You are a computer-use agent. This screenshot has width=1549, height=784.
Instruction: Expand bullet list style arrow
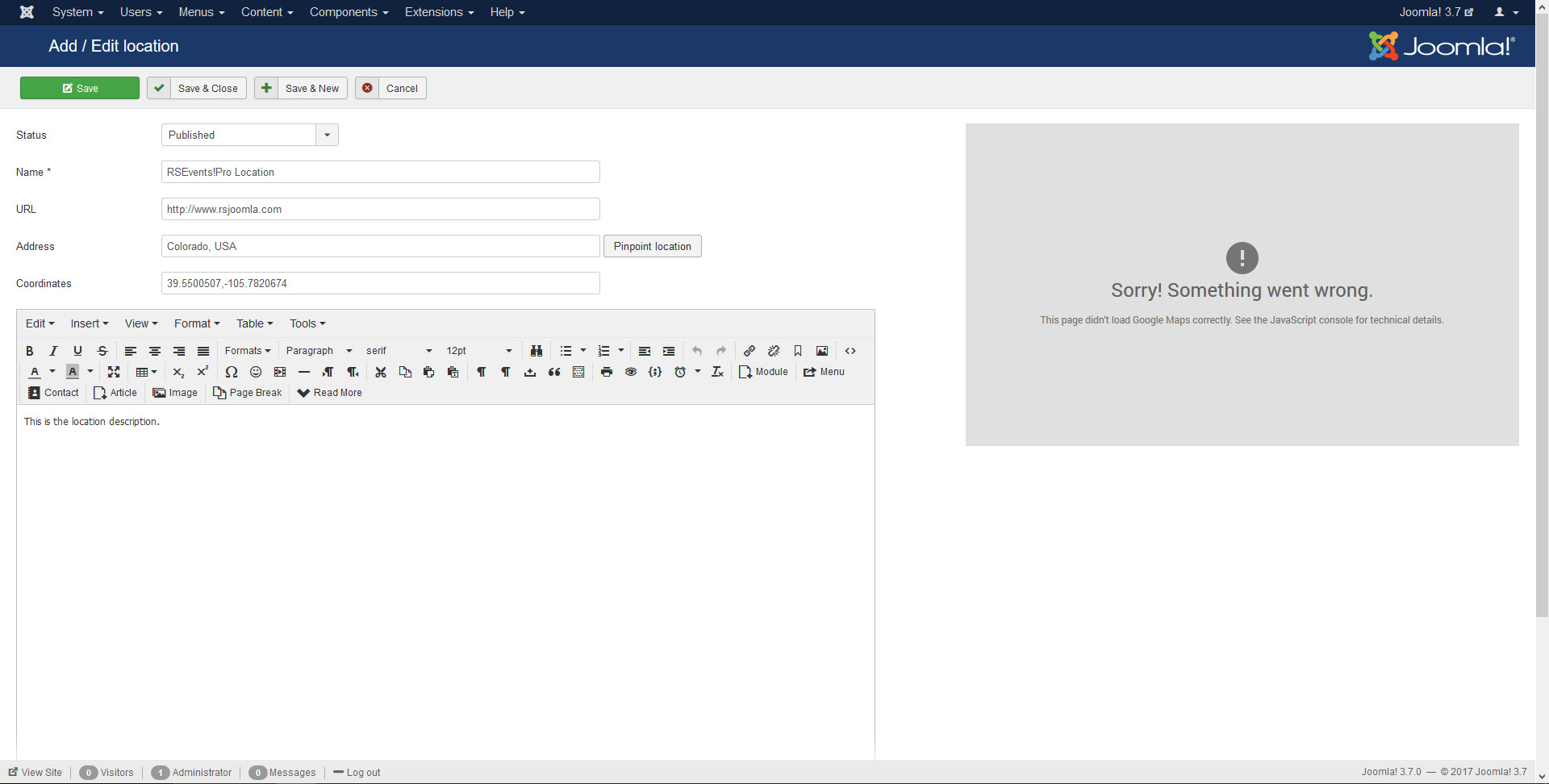(x=583, y=351)
